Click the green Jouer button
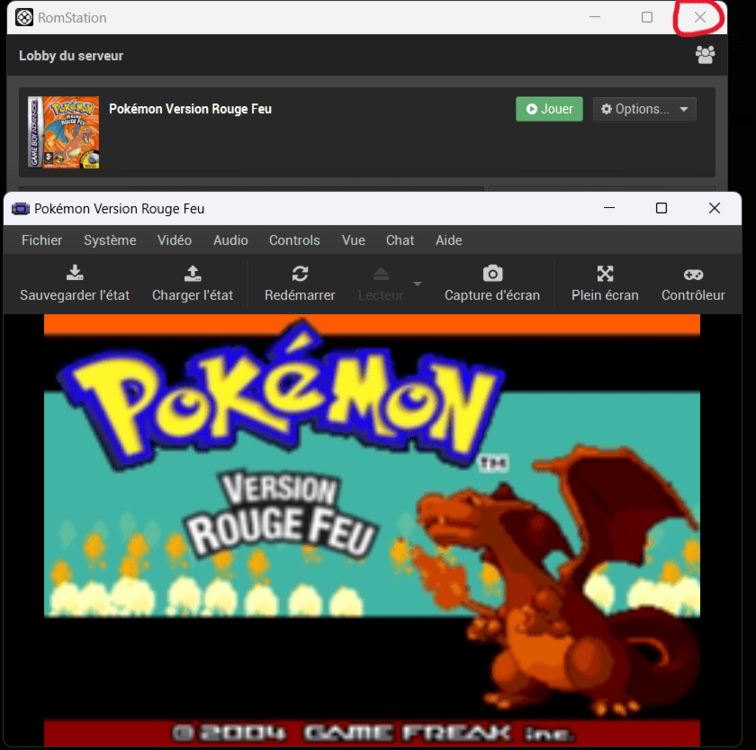The image size is (756, 750). [549, 109]
